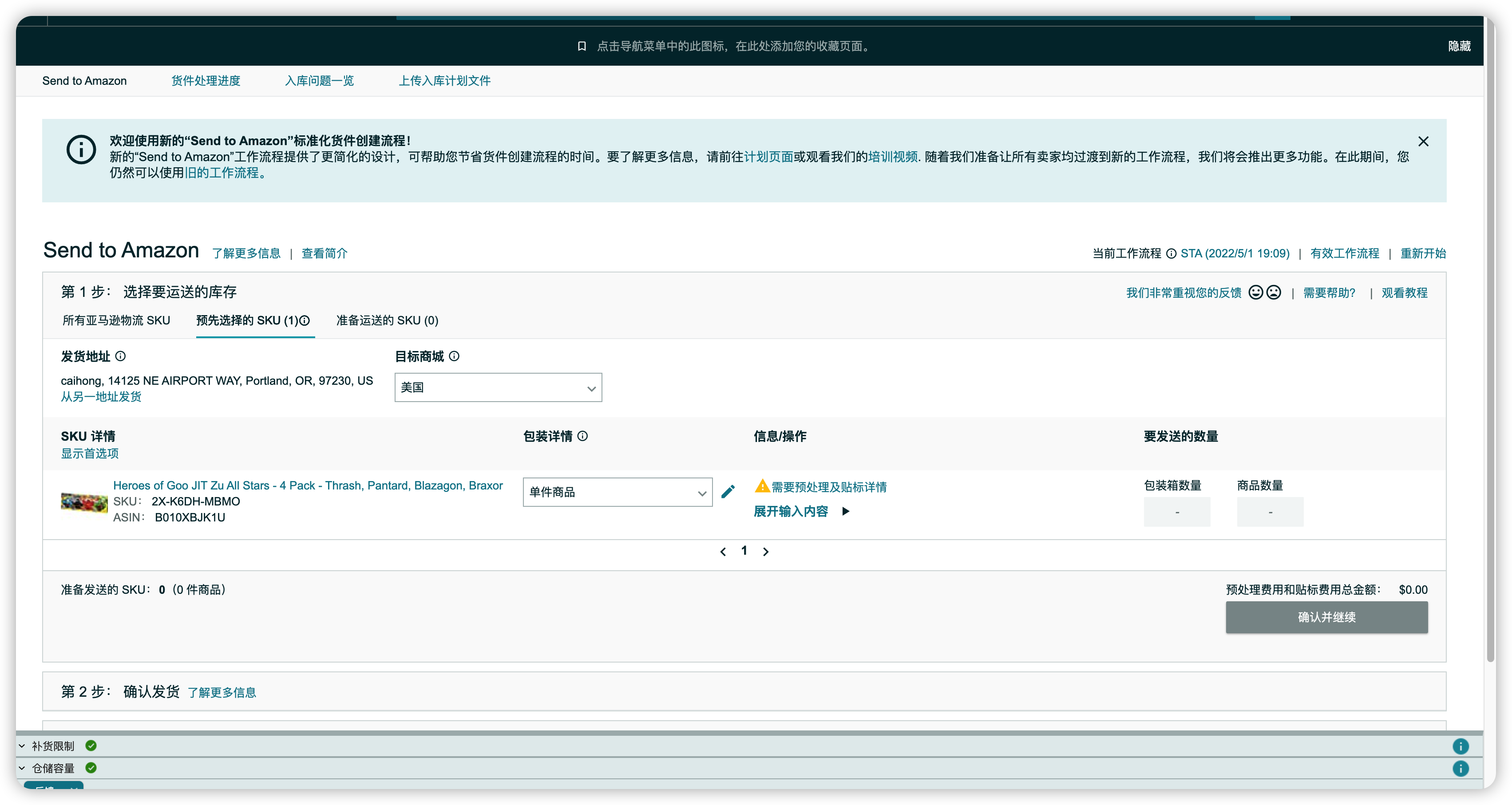Go to the previous page arrow in pagination
The image size is (1512, 805).
[723, 552]
